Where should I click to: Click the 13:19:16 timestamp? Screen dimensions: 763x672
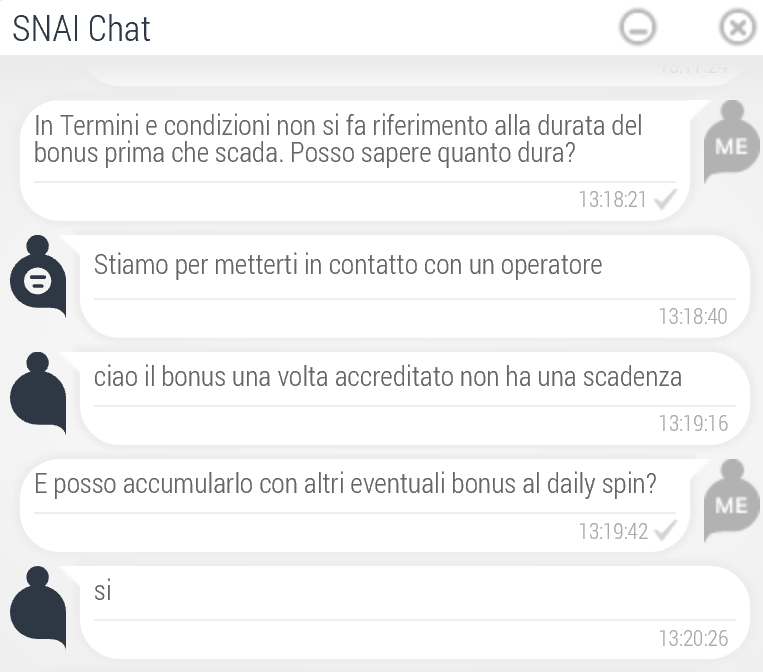(x=693, y=423)
